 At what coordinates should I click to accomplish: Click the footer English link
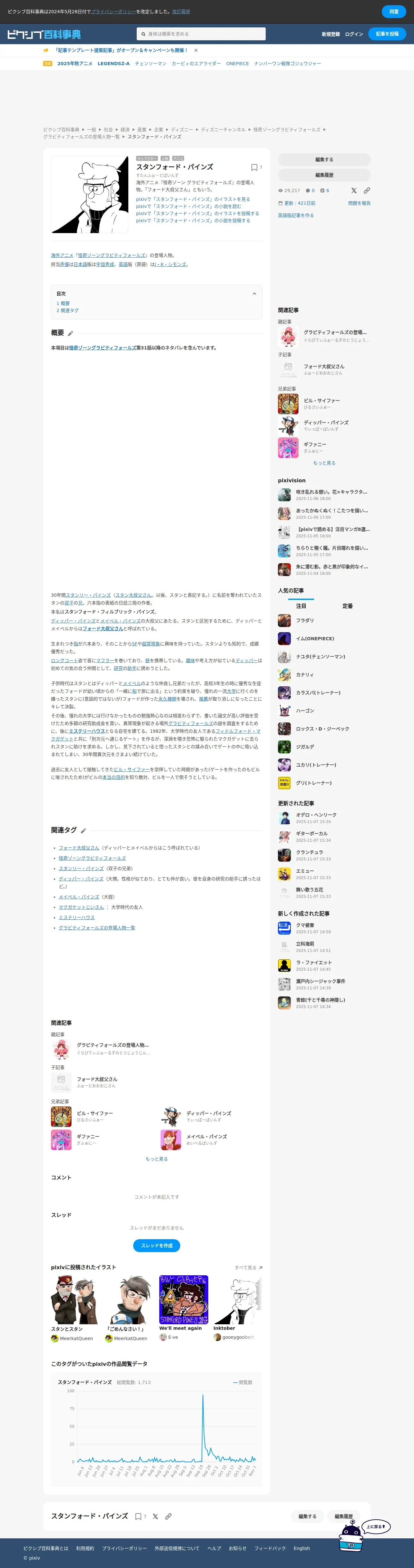tap(301, 1549)
